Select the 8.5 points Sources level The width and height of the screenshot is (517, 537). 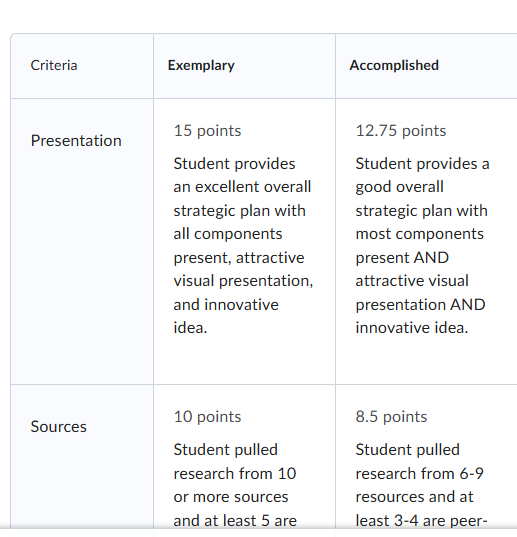(x=391, y=416)
